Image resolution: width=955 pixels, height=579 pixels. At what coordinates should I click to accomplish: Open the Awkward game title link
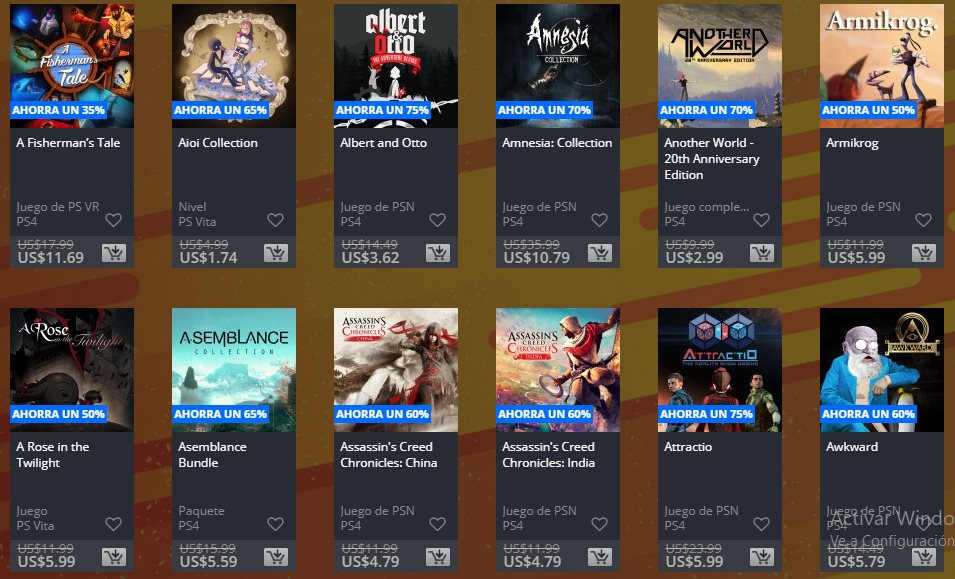[x=852, y=447]
